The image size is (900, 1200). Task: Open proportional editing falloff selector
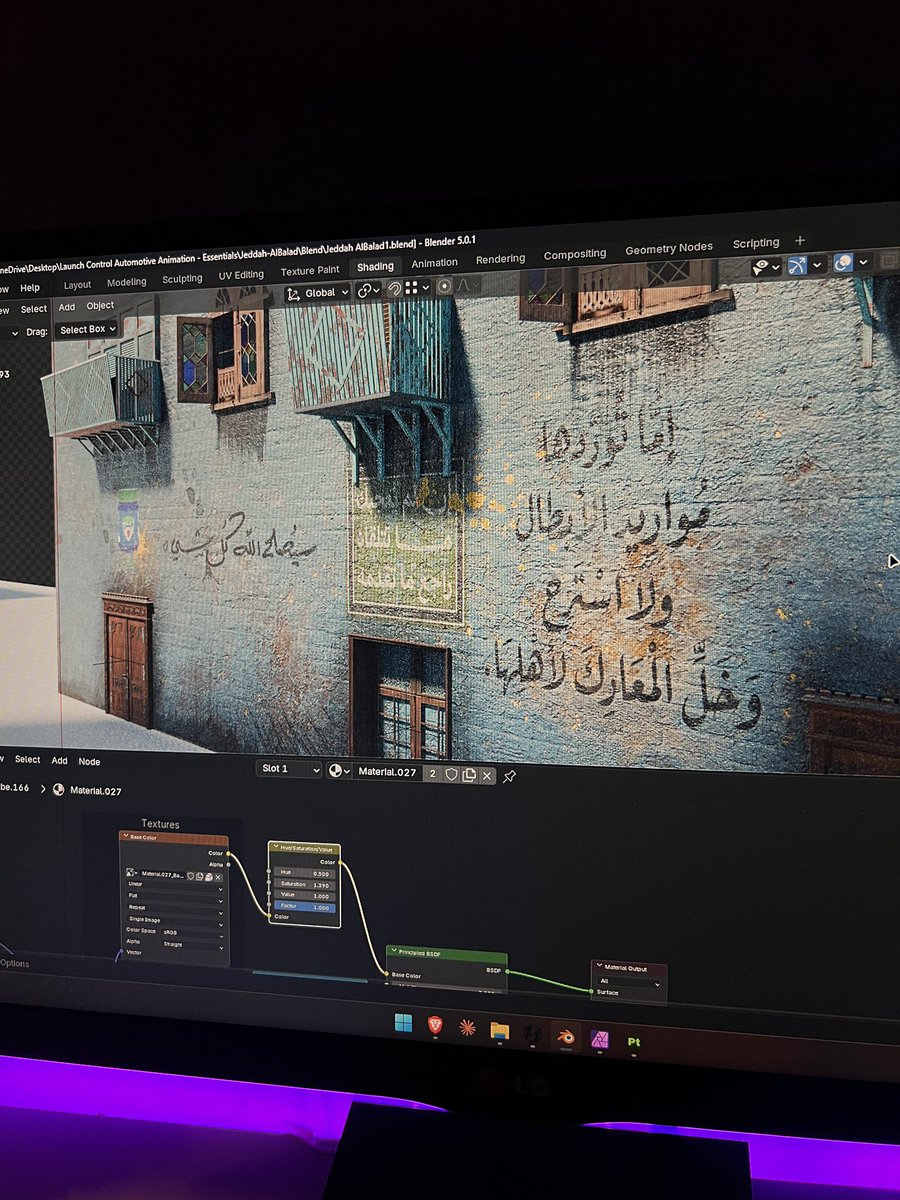[469, 285]
